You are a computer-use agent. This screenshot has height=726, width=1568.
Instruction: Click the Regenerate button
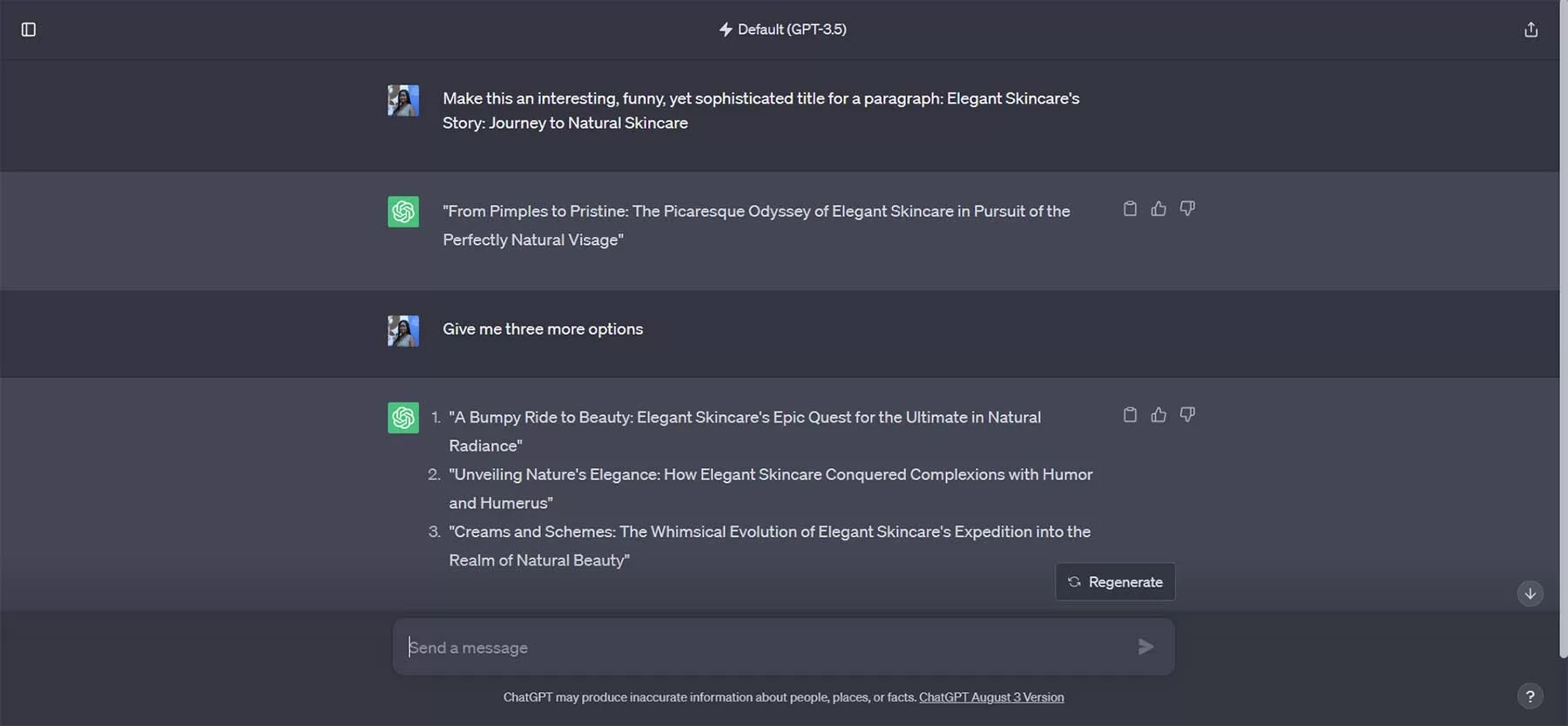coord(1115,582)
